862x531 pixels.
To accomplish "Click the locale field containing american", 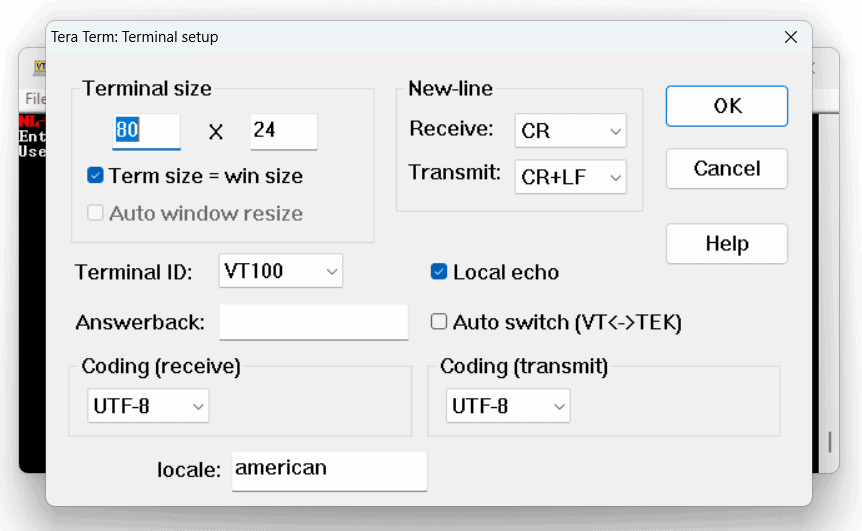I will coord(328,470).
